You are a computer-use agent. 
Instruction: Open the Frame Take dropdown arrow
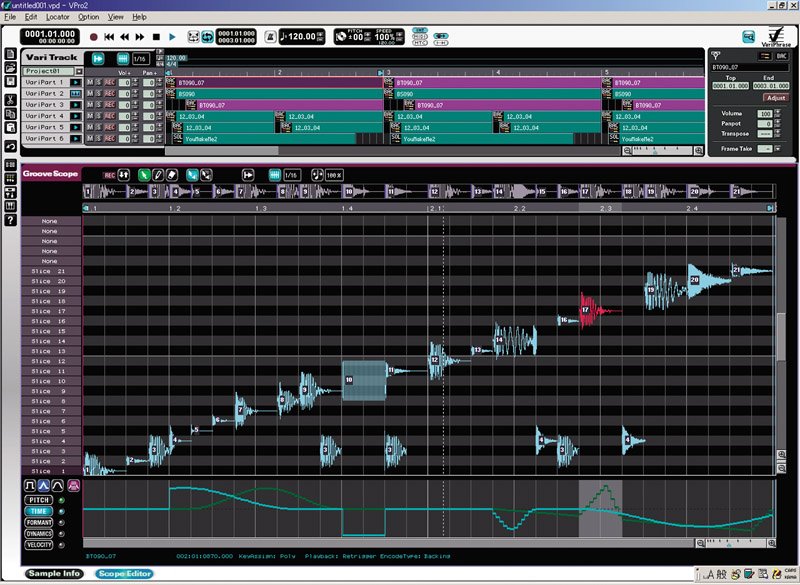coord(778,149)
